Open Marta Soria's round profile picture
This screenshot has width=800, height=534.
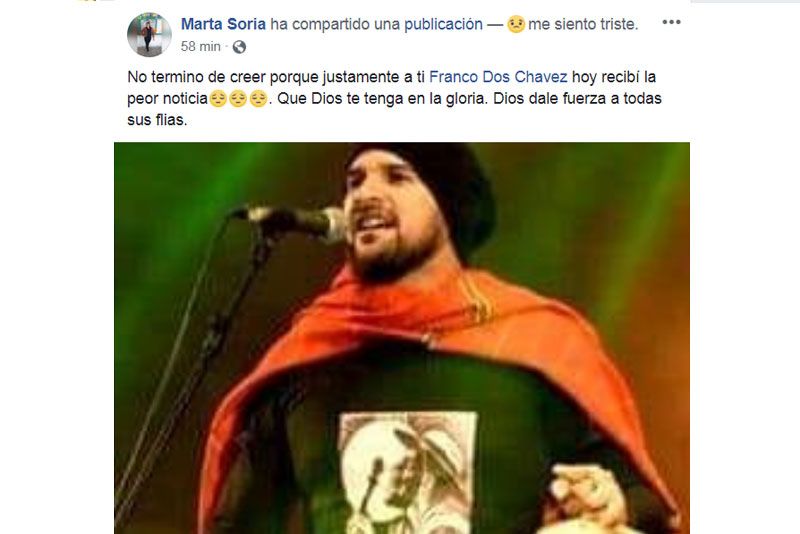coord(149,35)
